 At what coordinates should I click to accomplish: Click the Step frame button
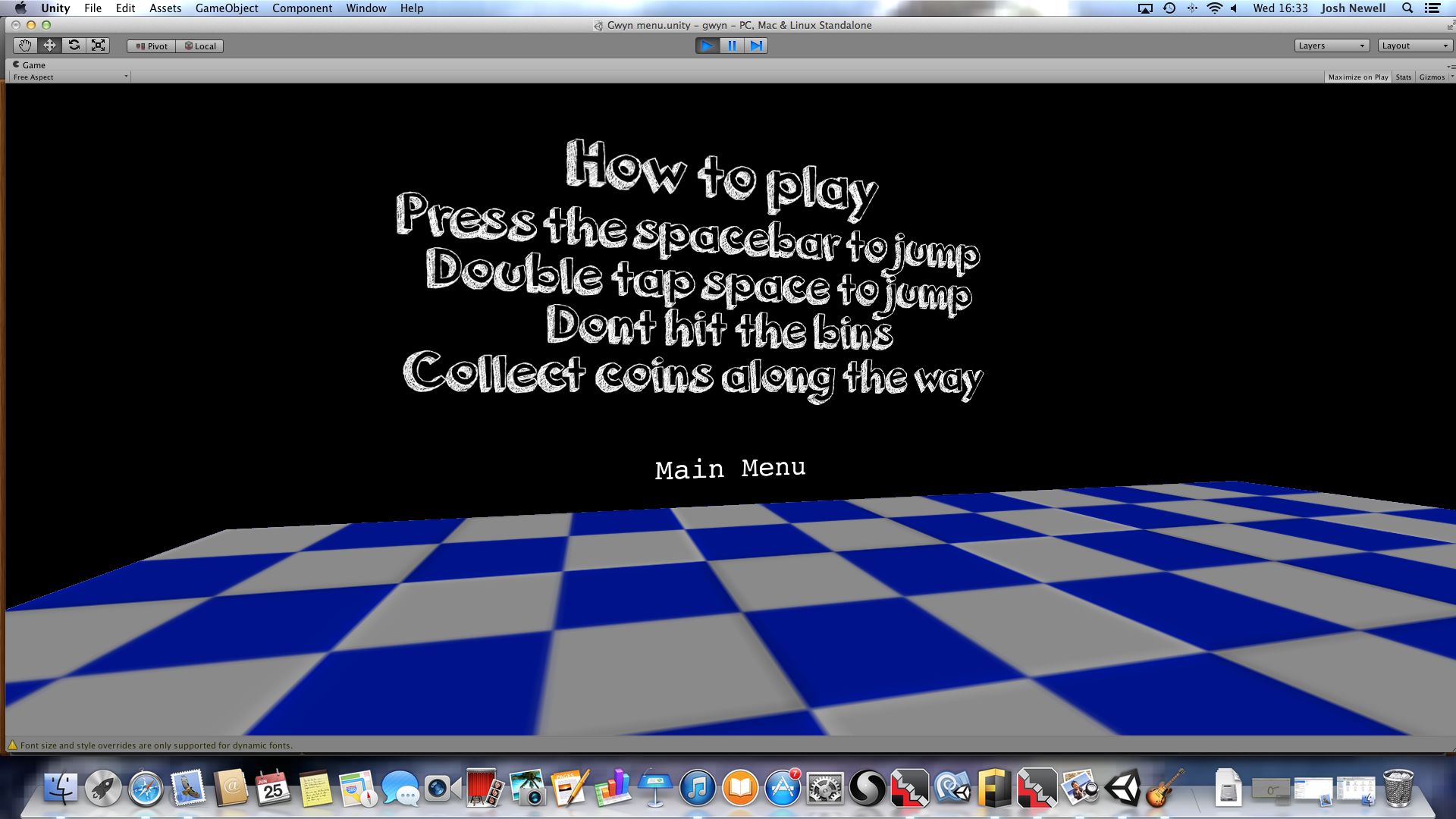(x=756, y=45)
